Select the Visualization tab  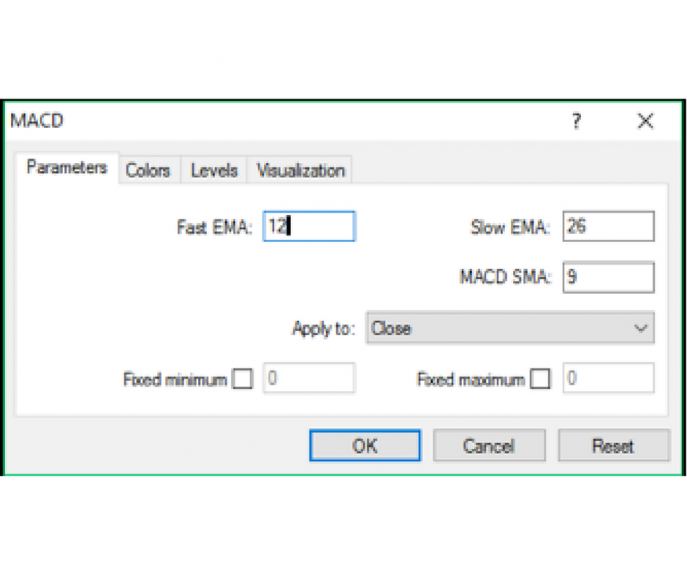point(300,170)
